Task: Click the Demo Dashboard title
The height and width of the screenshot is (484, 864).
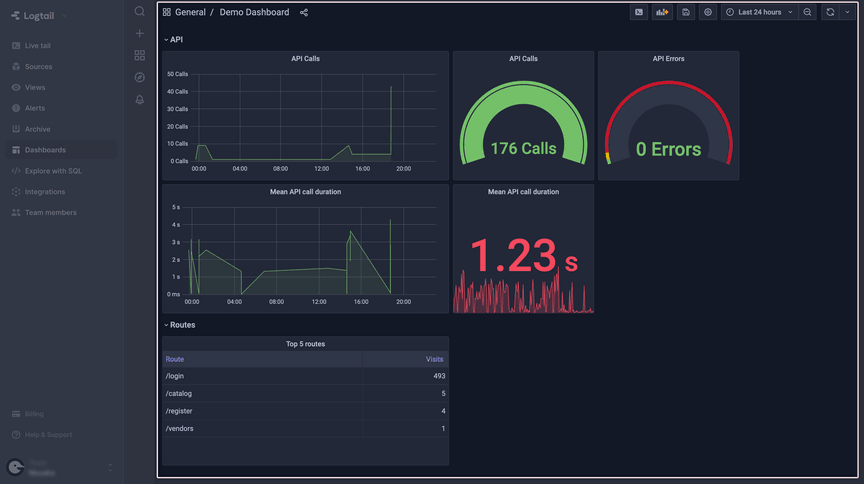Action: [x=254, y=12]
